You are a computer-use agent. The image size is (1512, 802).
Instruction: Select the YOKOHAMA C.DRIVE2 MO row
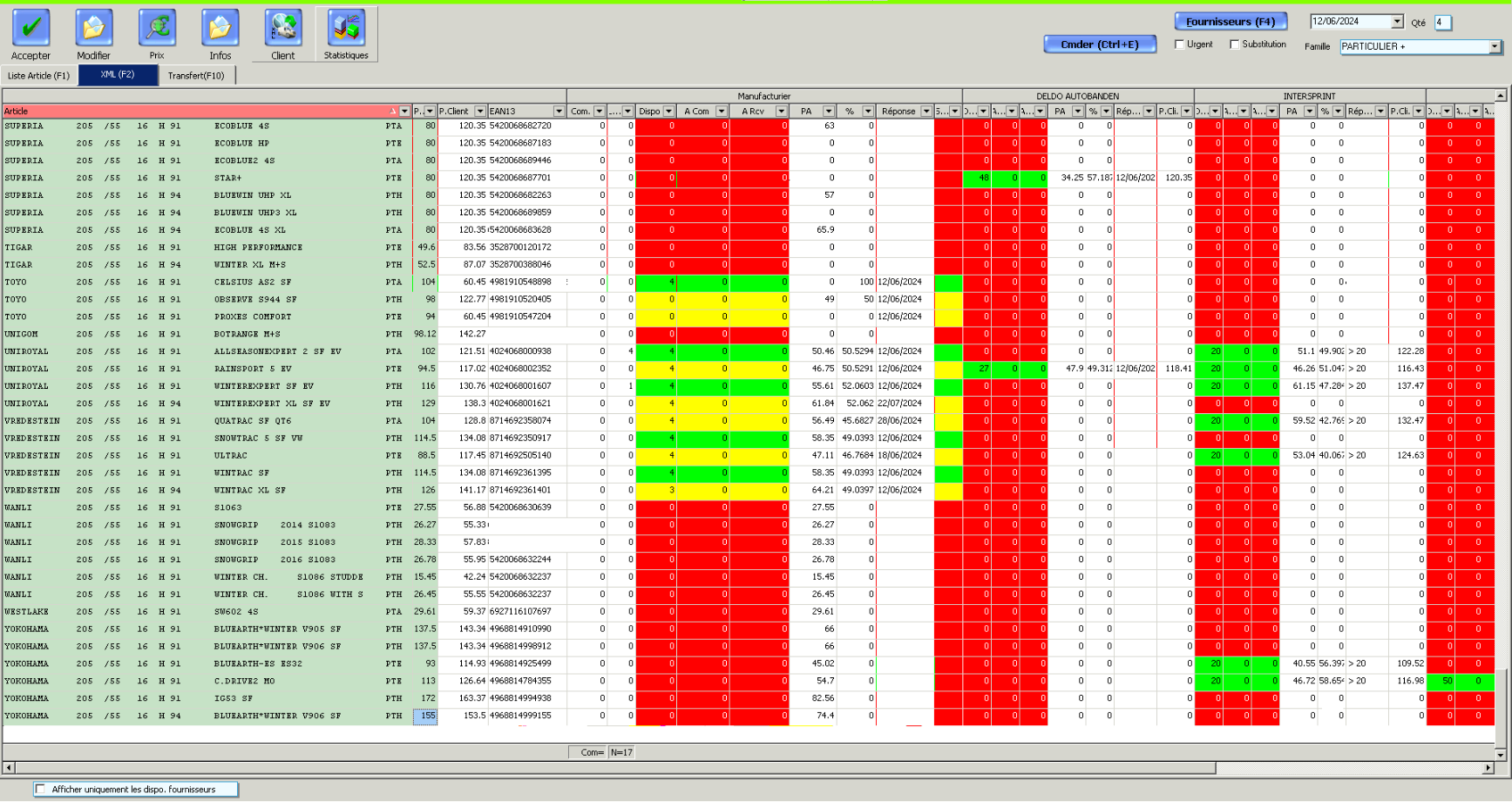(x=749, y=681)
